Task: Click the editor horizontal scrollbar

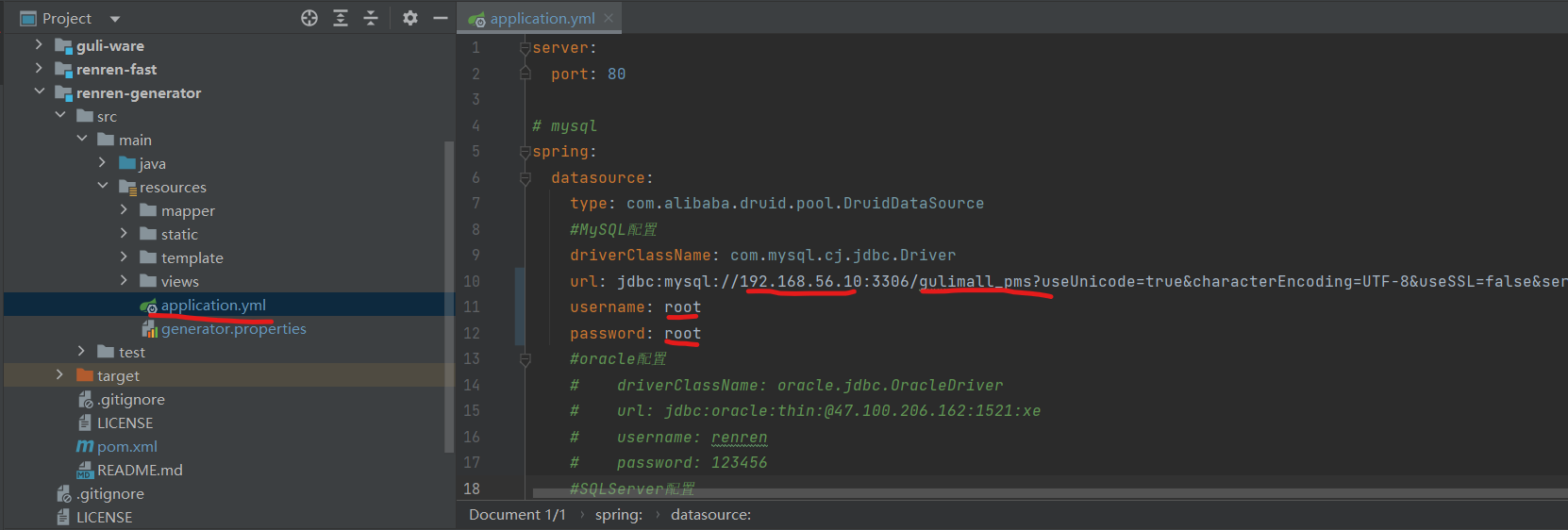Action: point(1049,493)
